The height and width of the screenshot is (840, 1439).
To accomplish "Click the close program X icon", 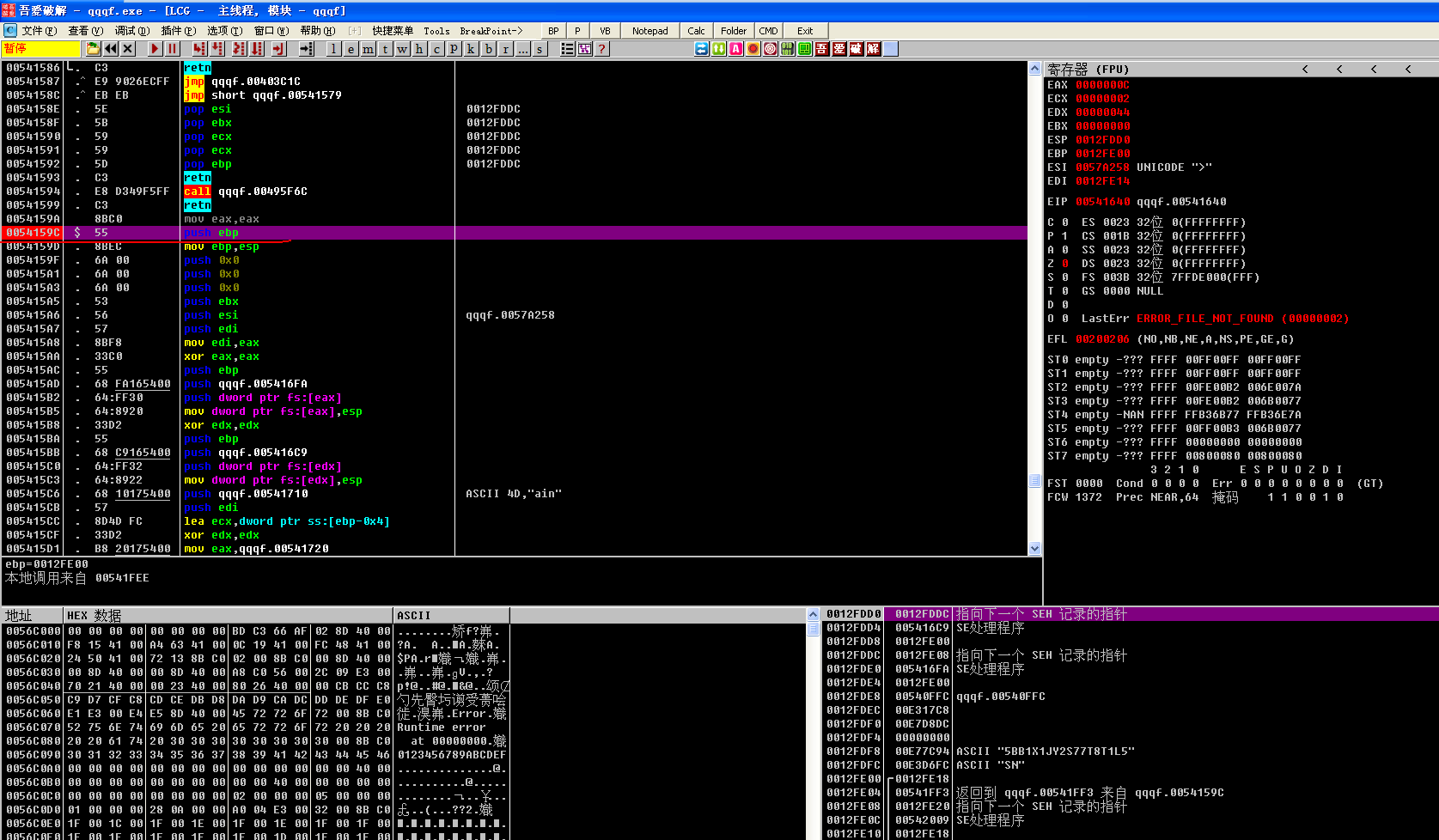I will click(128, 49).
